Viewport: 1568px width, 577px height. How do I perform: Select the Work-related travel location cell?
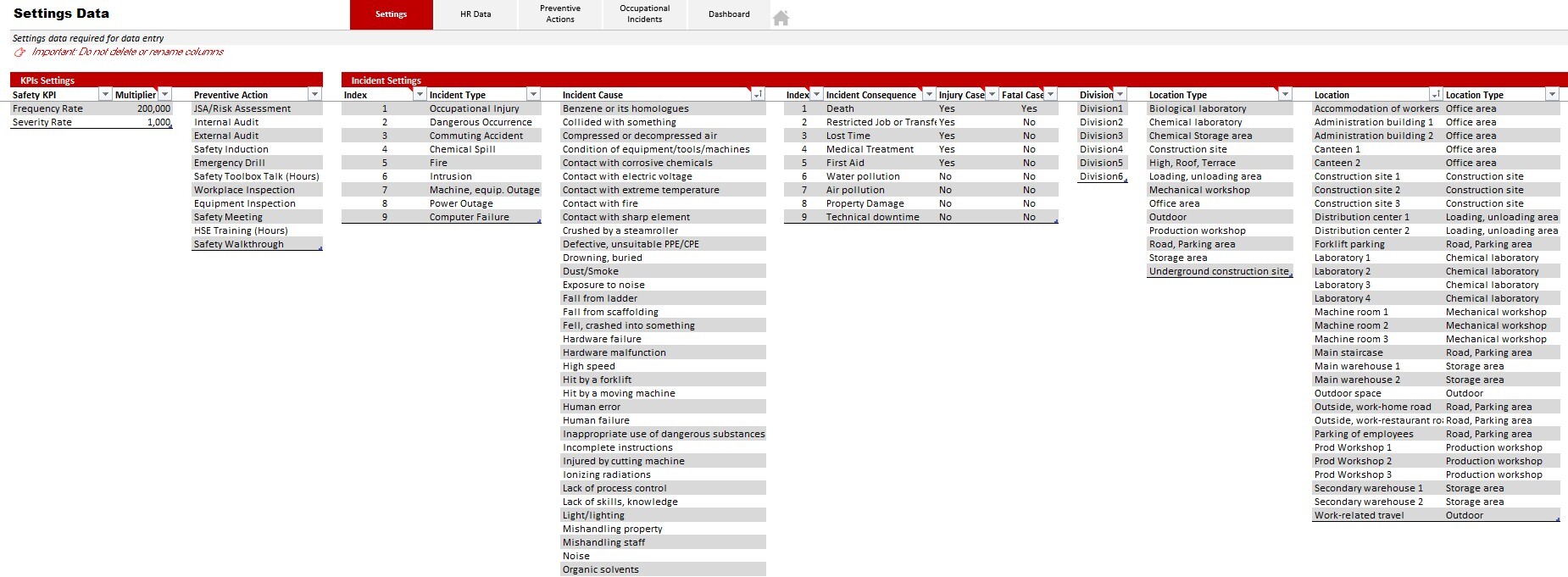click(1377, 515)
